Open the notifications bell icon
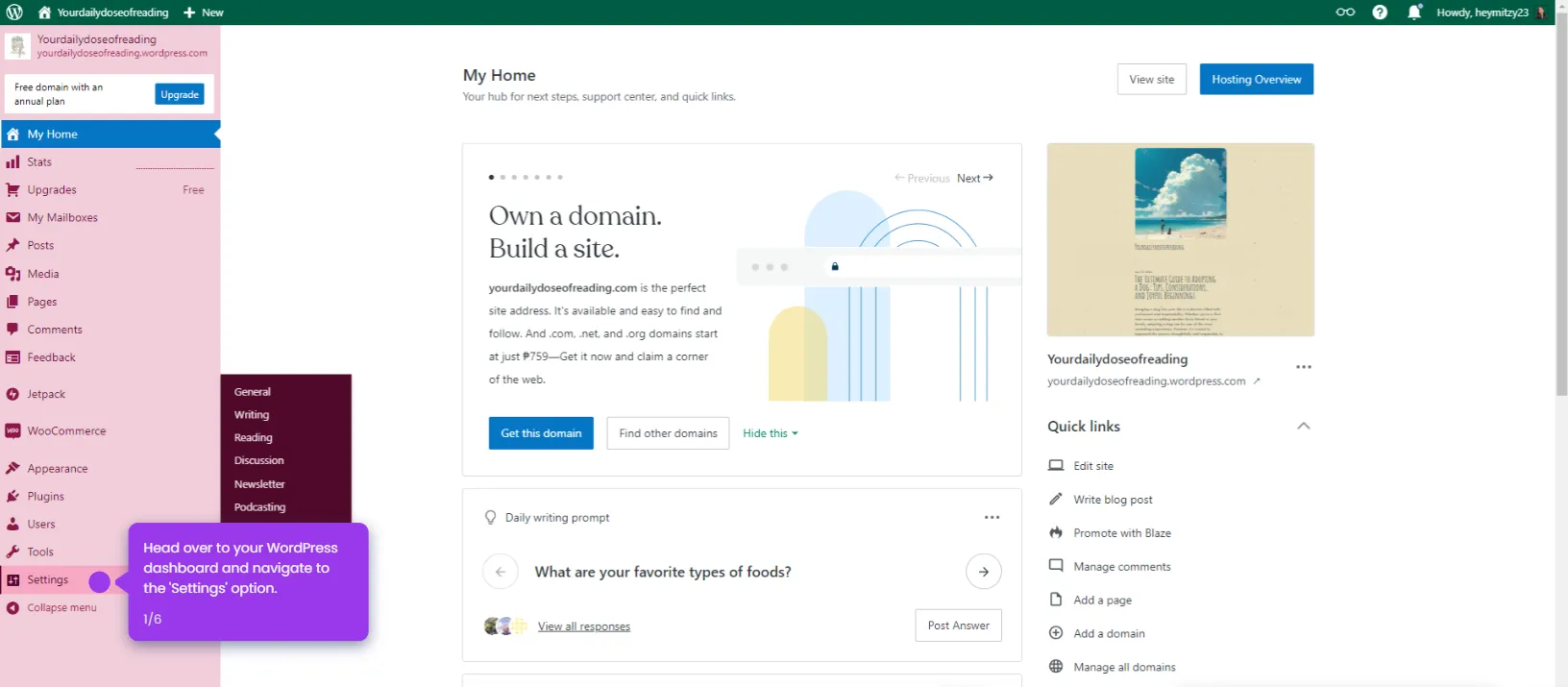Screen dimensions: 1568x687 1414,12
